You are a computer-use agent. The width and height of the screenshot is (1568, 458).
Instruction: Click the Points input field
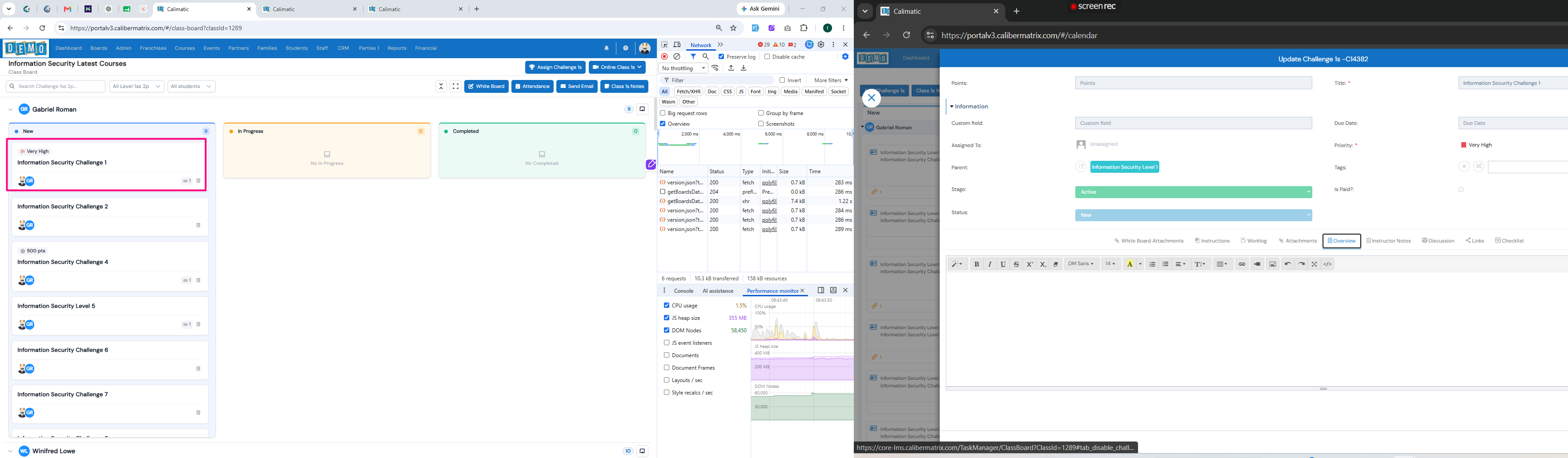1193,84
